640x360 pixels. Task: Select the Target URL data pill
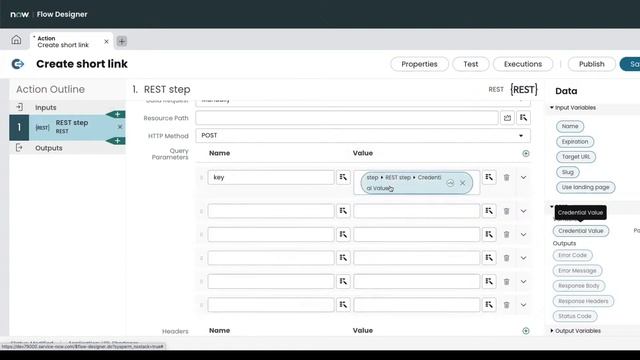576,157
